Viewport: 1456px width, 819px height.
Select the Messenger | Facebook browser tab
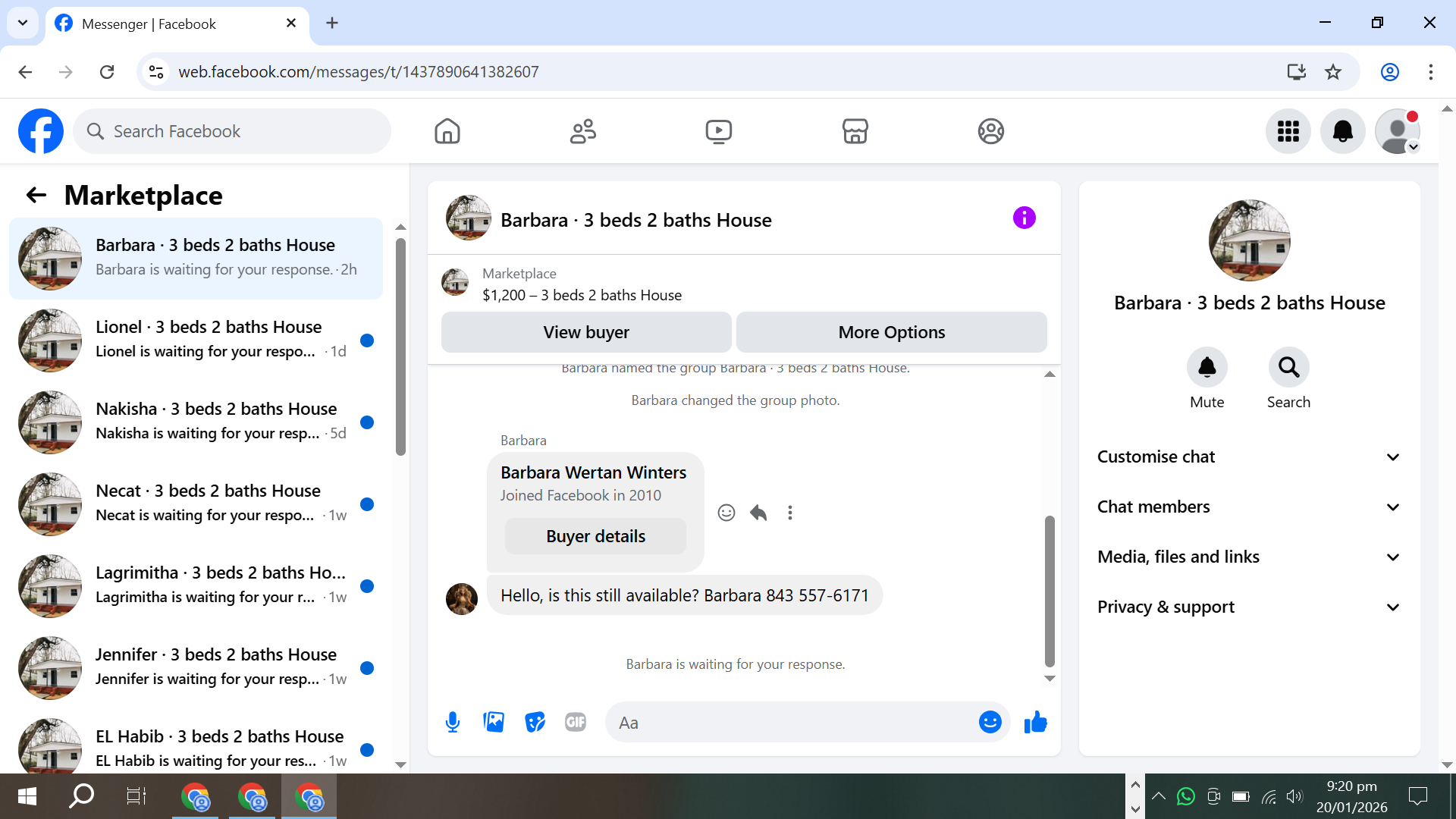click(177, 24)
